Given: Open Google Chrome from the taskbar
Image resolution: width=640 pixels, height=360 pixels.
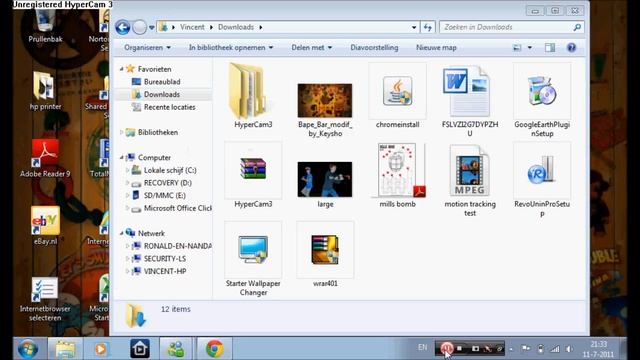Looking at the screenshot, I should [215, 349].
